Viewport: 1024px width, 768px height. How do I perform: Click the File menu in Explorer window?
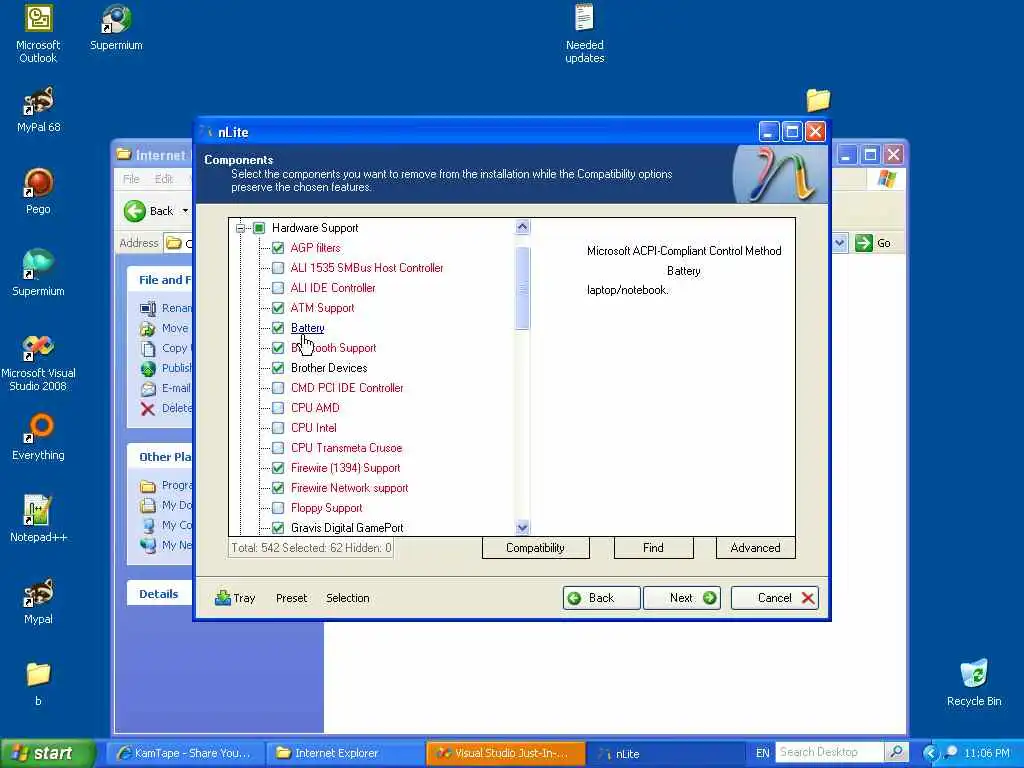[x=131, y=179]
